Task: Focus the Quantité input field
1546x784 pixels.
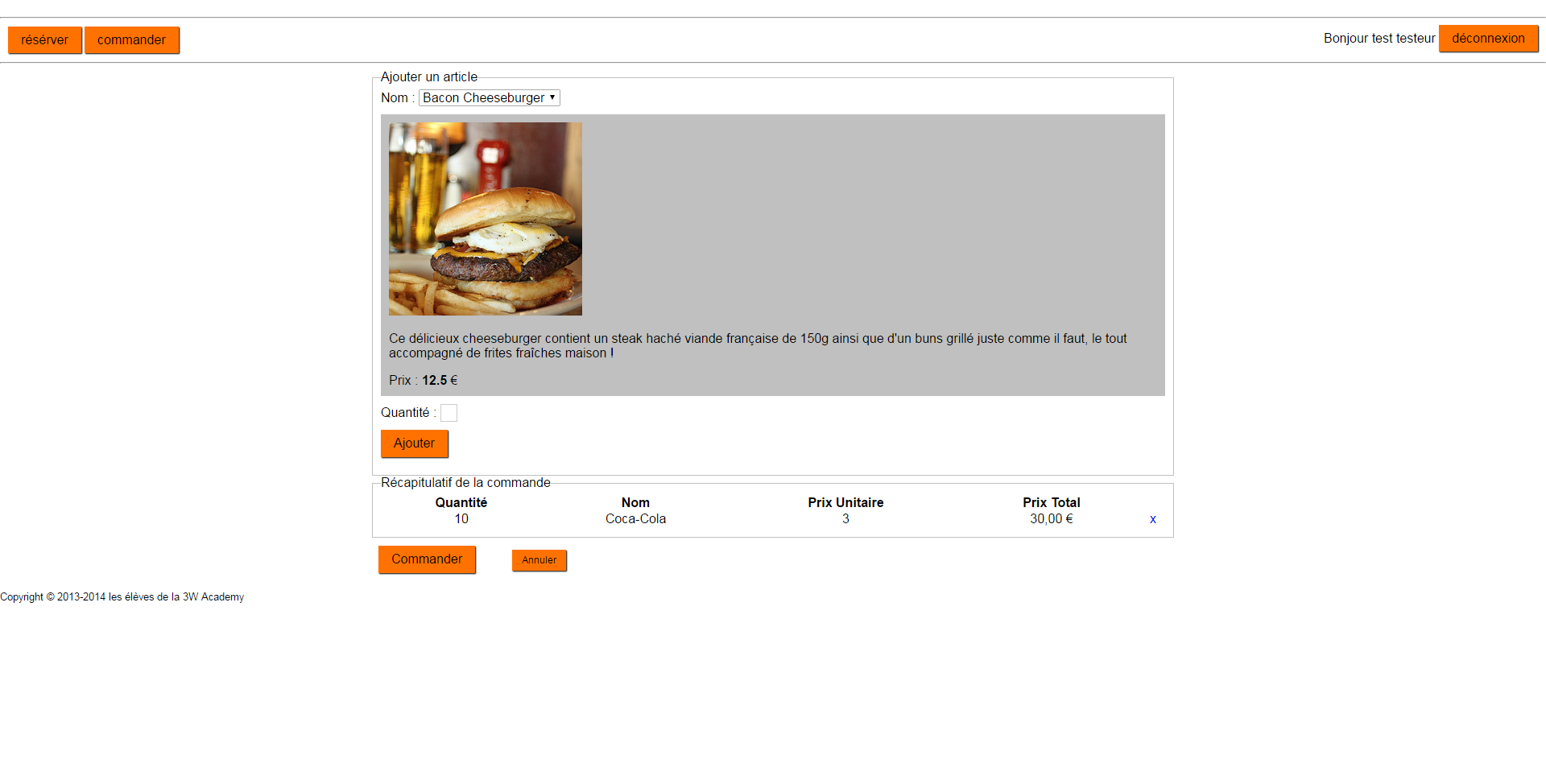Action: click(449, 413)
